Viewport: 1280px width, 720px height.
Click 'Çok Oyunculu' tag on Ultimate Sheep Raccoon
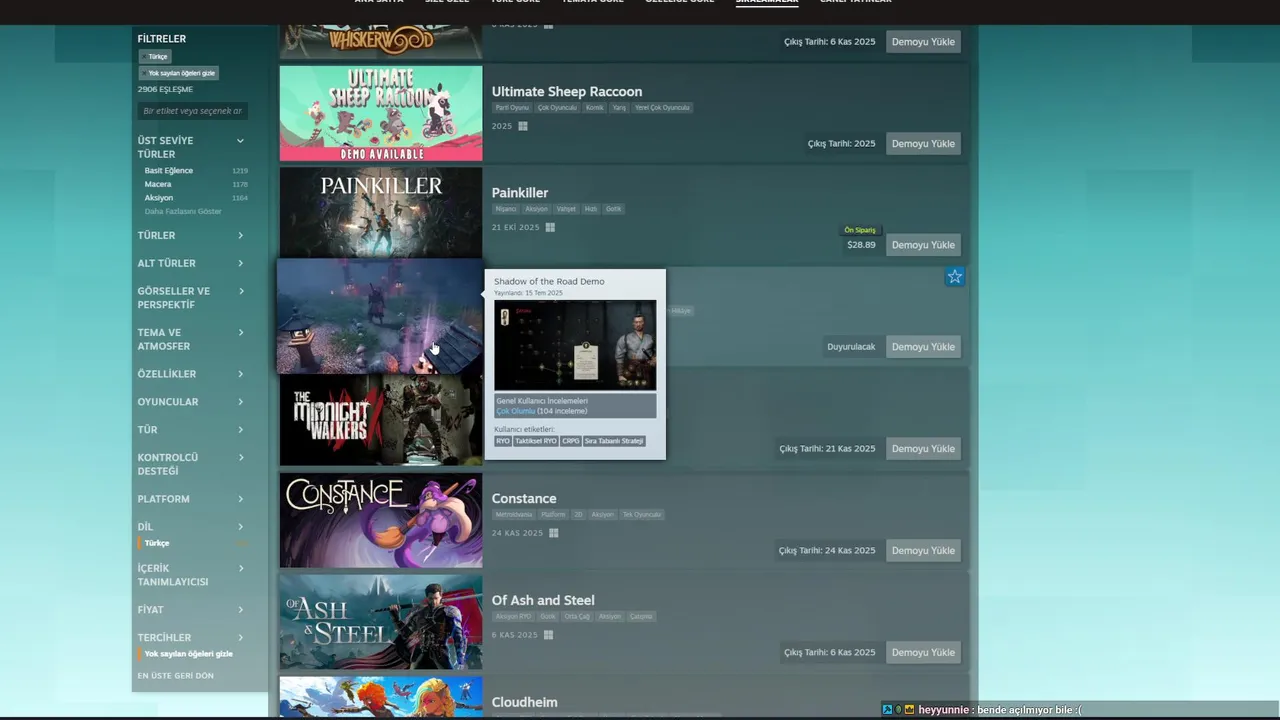pos(557,108)
